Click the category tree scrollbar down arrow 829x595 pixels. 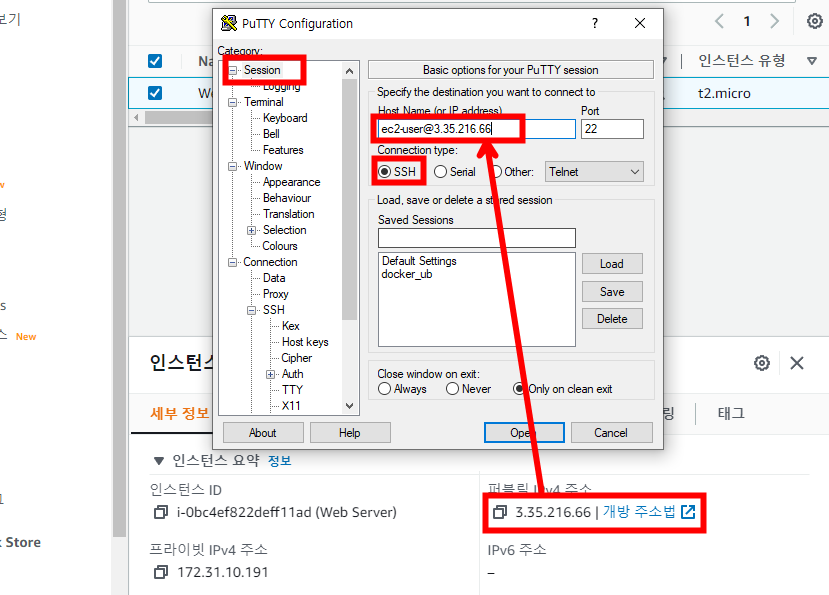[349, 406]
